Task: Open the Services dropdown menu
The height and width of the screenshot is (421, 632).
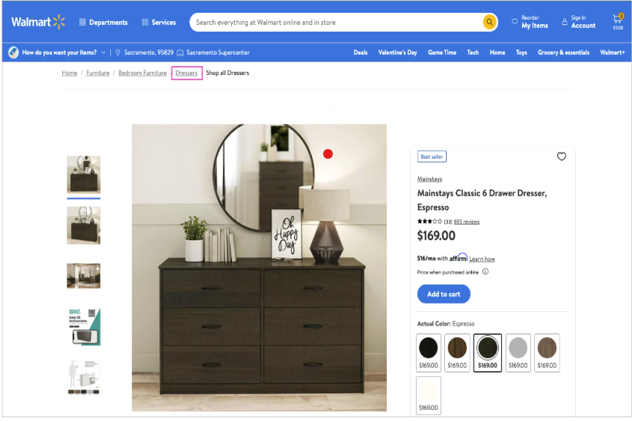Action: click(159, 22)
